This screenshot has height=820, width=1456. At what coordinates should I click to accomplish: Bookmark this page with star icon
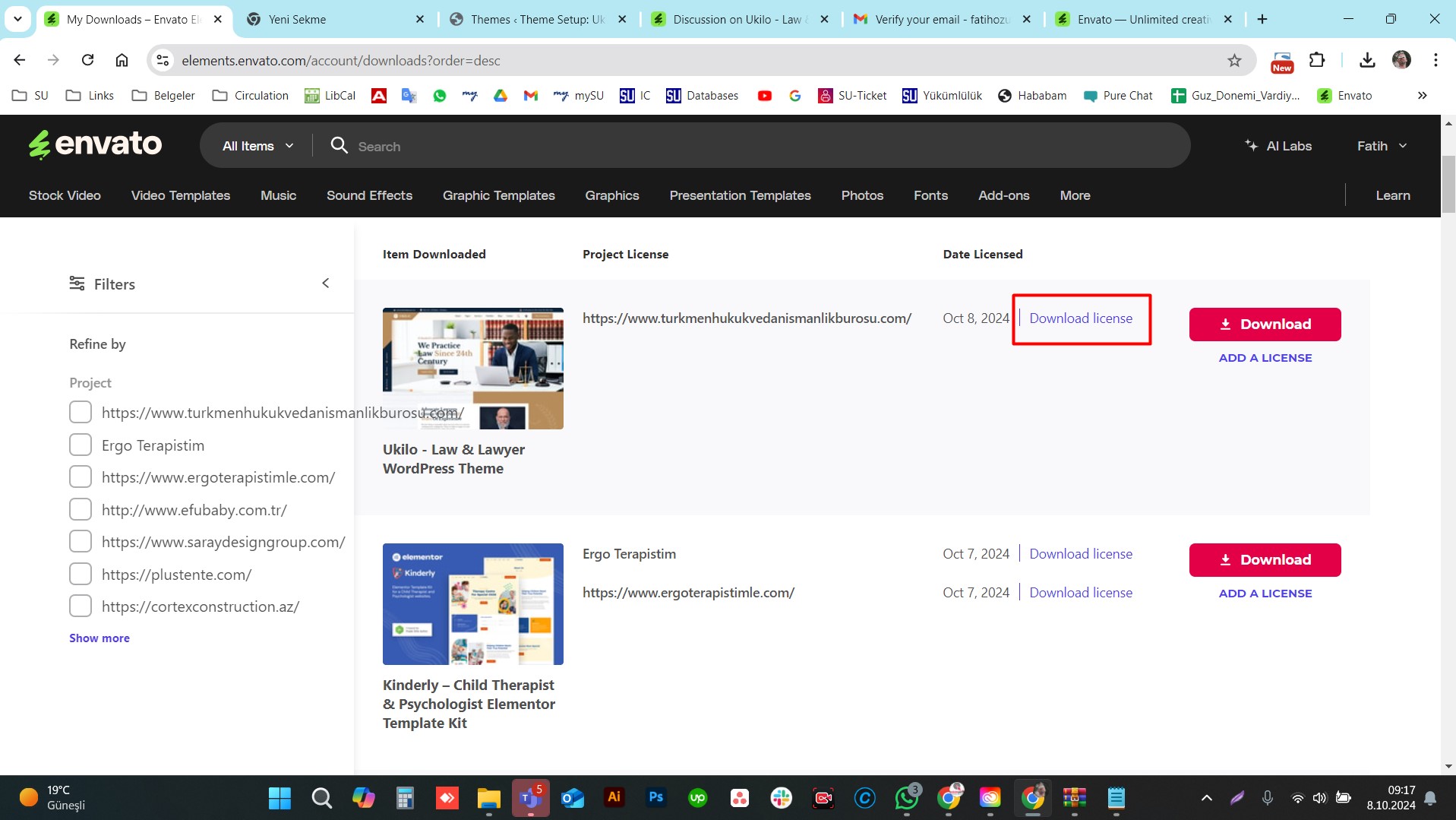click(x=1234, y=61)
